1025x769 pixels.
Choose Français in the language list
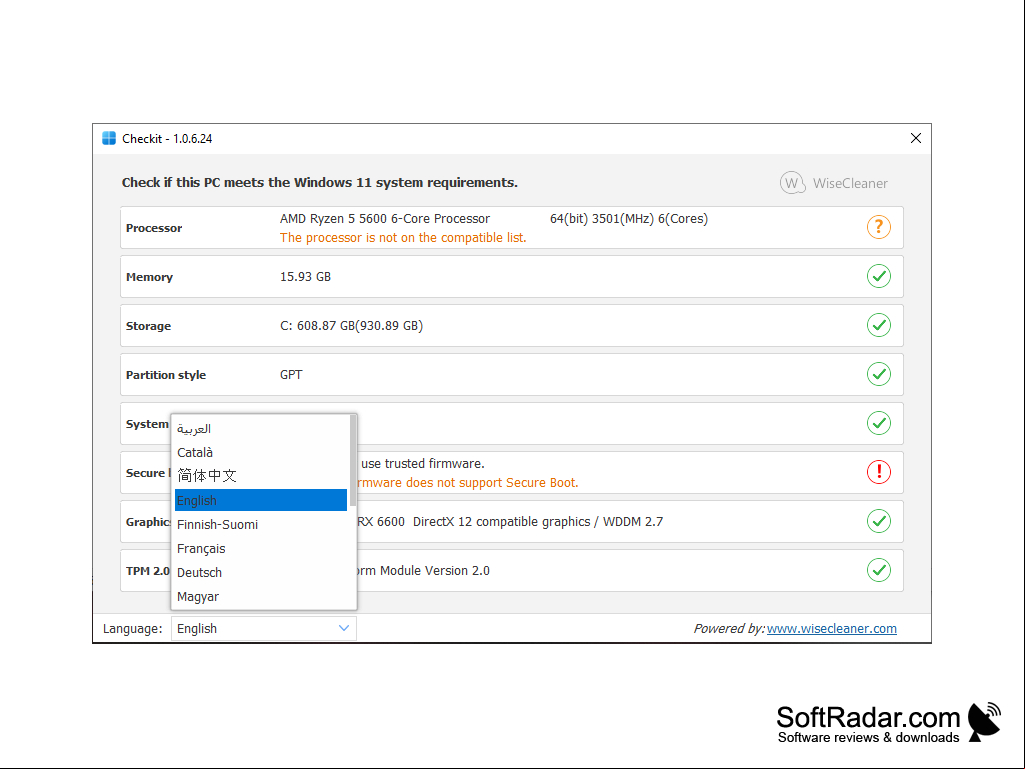pos(261,549)
